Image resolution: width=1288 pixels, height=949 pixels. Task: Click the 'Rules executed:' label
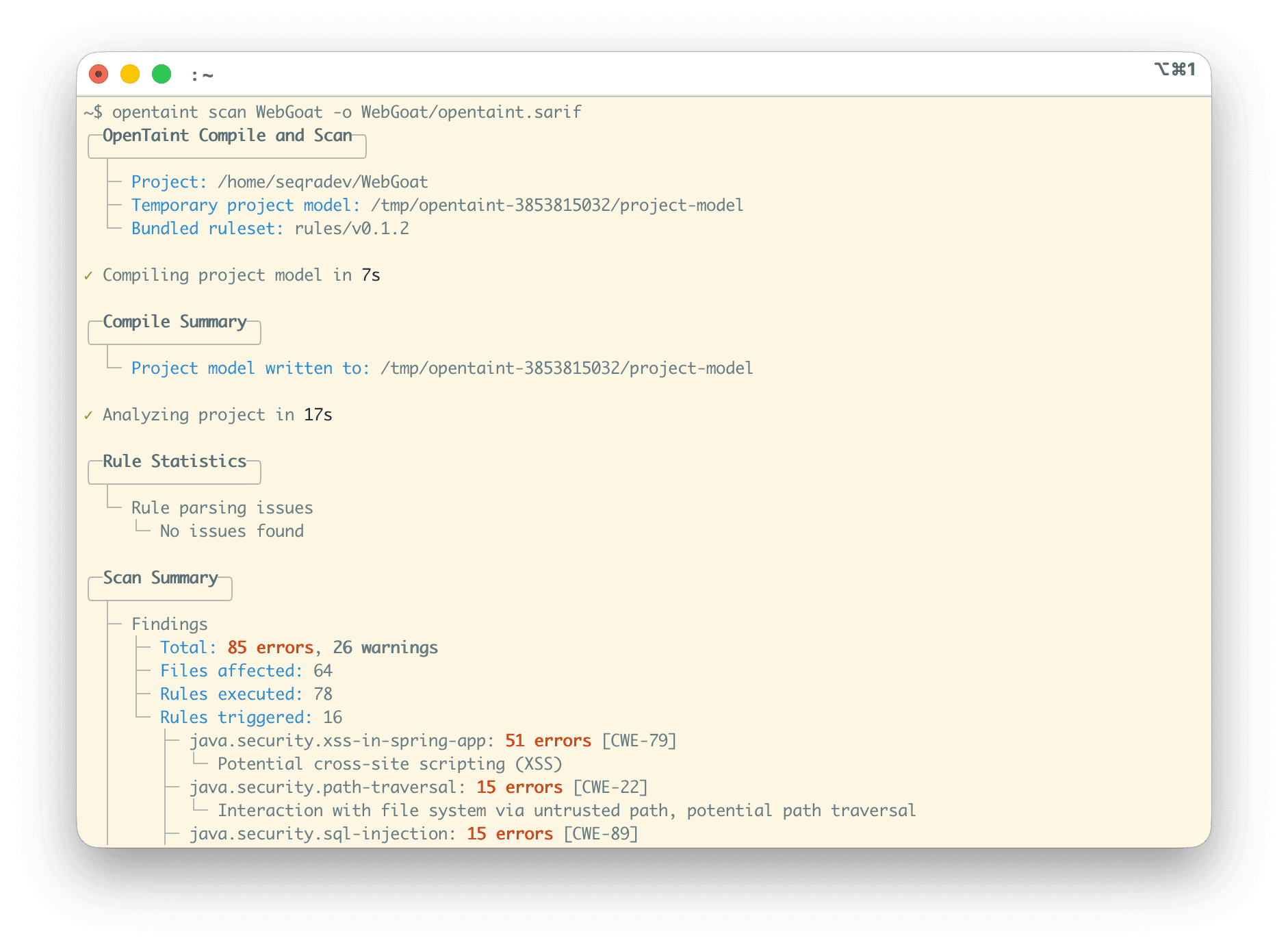(x=231, y=694)
